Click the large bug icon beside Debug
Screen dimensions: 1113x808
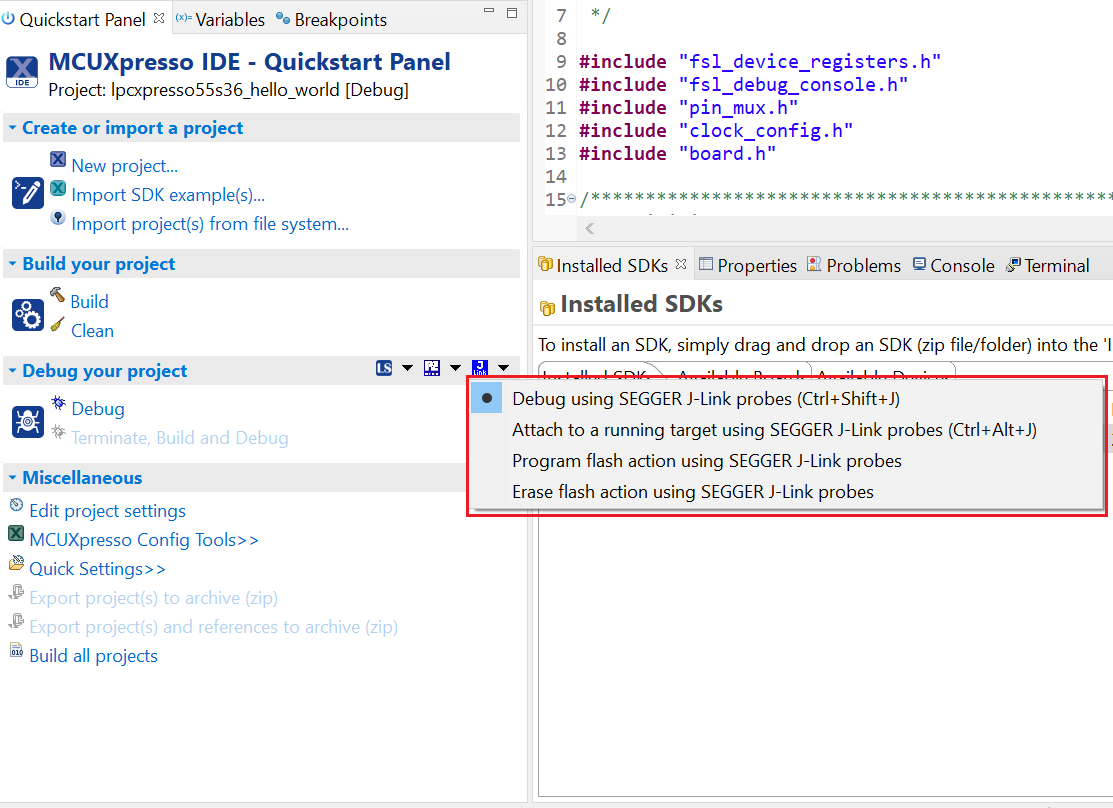tap(27, 422)
